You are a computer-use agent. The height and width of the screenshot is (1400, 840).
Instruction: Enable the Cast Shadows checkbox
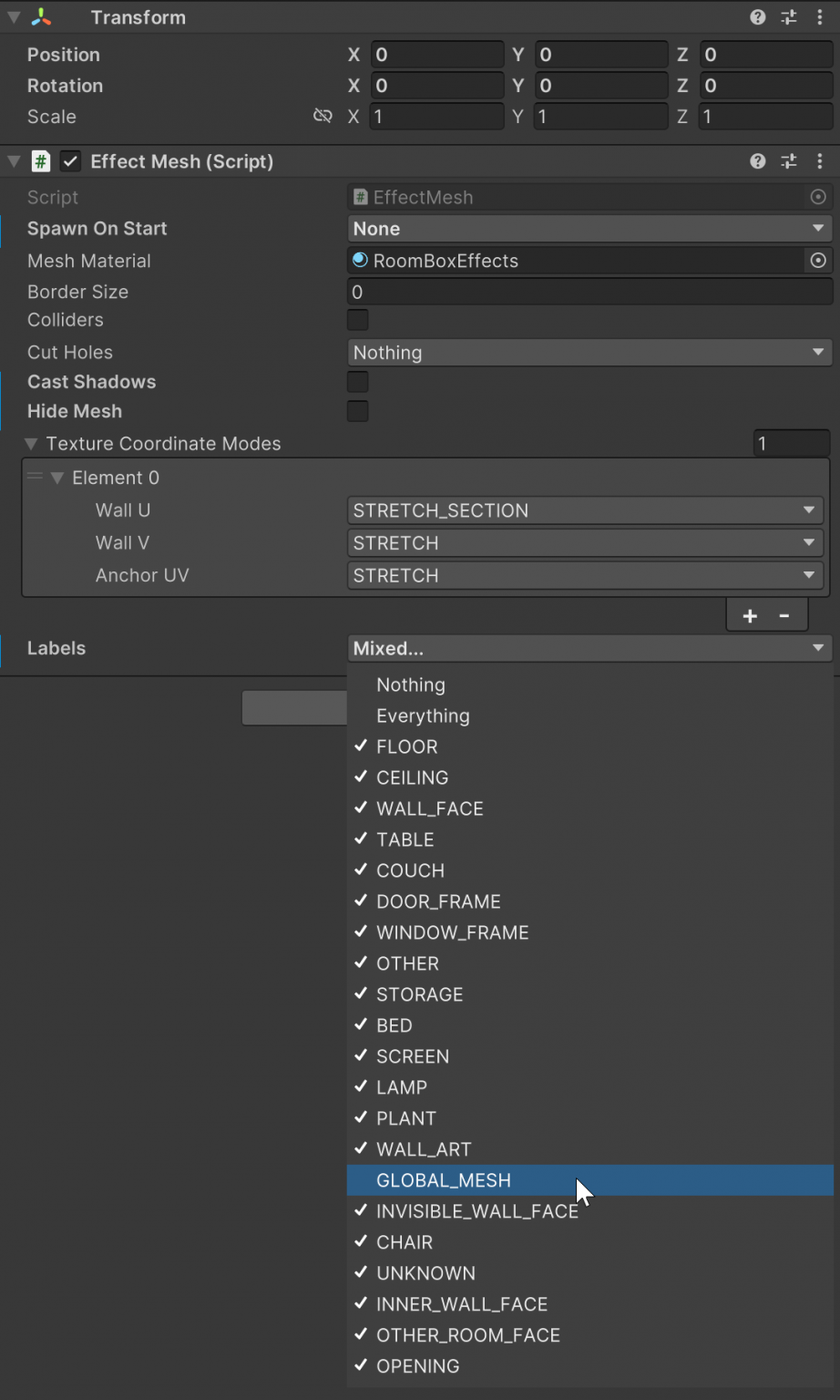358,382
